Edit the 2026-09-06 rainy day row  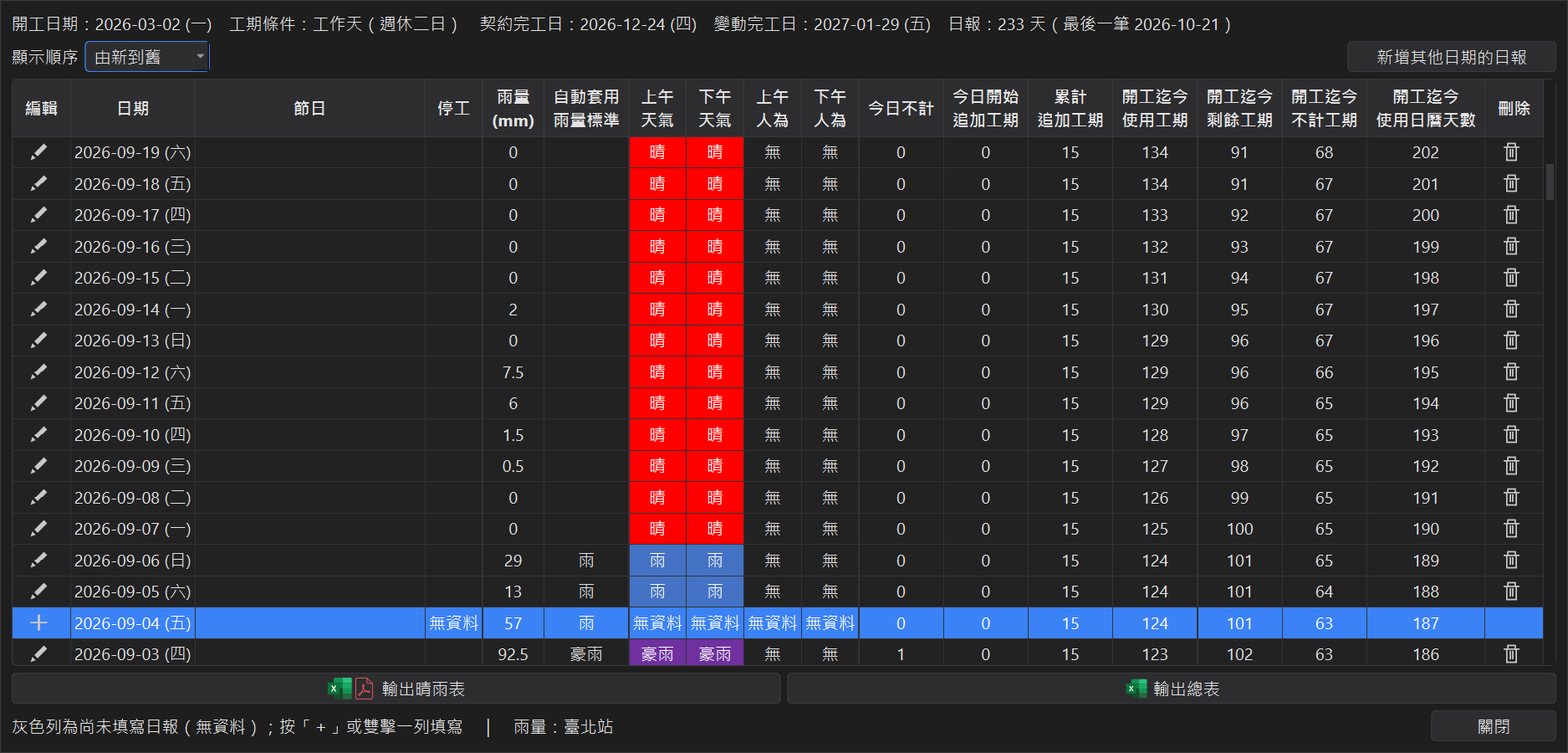pyautogui.click(x=39, y=561)
